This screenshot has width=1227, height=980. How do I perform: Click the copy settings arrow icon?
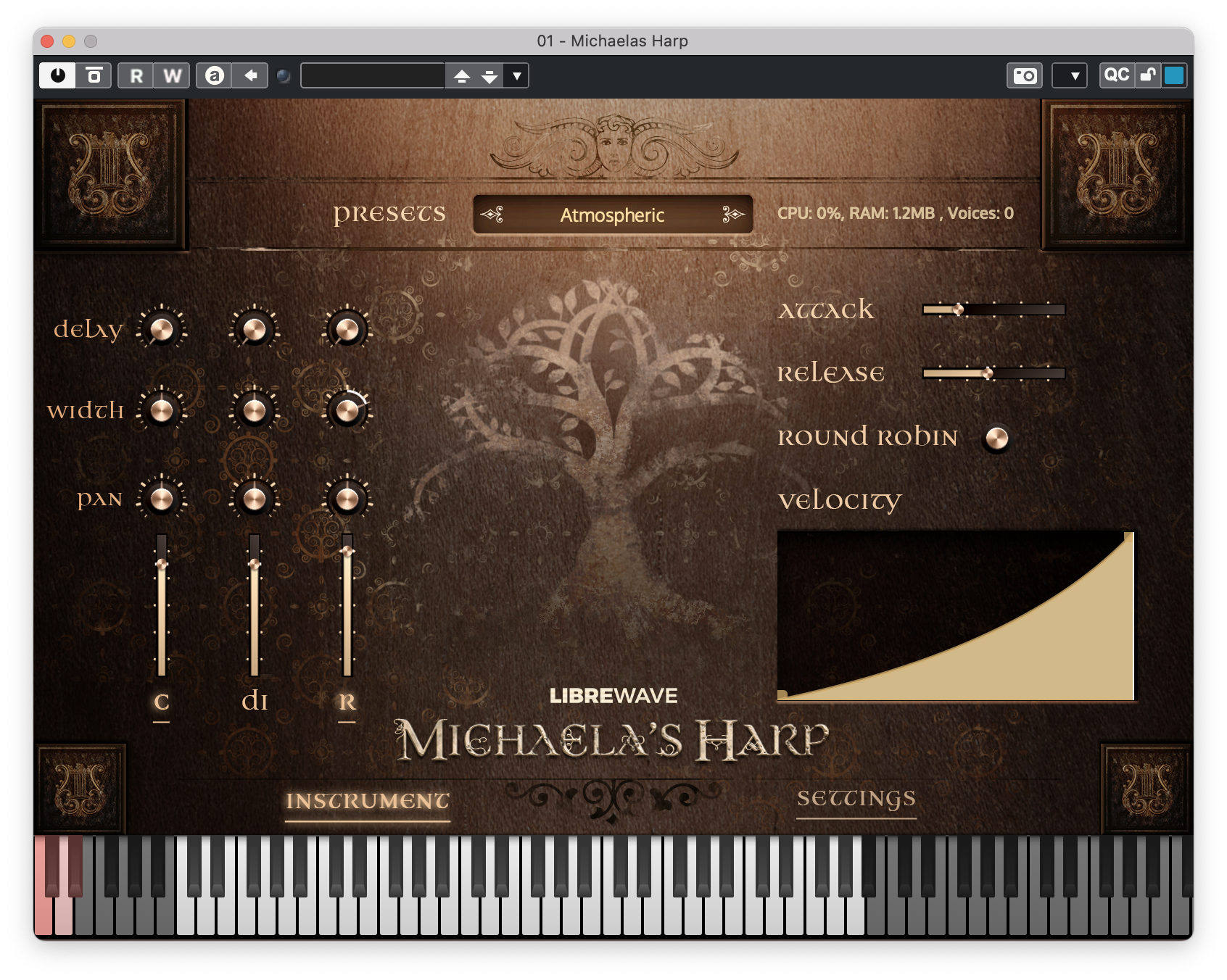[250, 75]
